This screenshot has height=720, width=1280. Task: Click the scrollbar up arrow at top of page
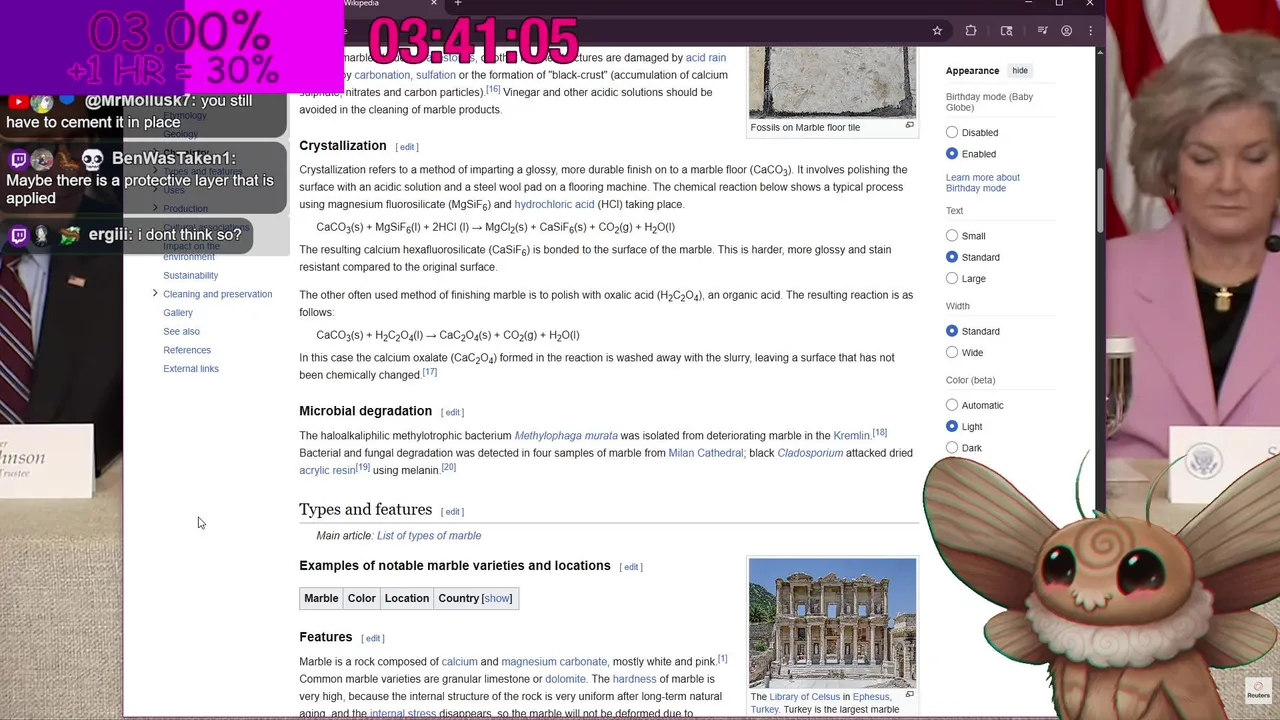[1101, 52]
